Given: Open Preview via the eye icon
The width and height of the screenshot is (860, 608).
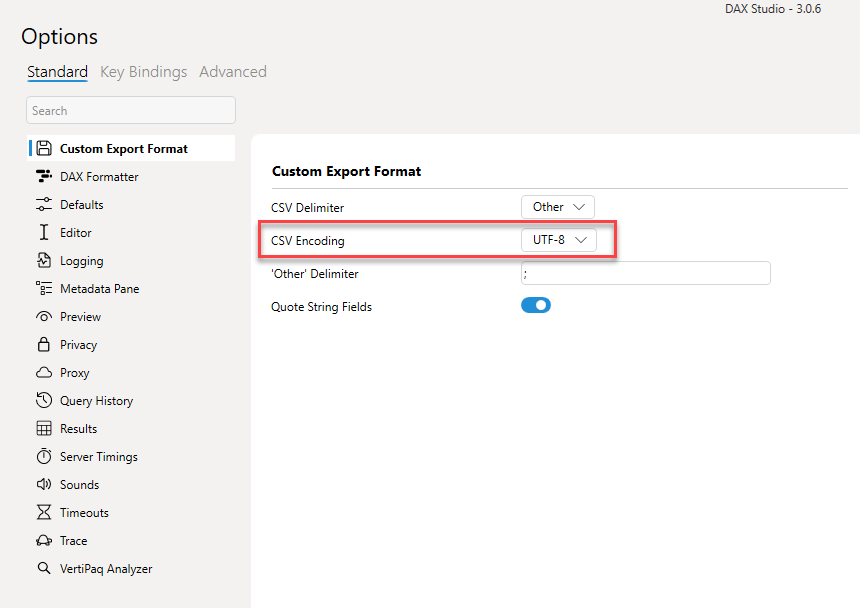Looking at the screenshot, I should click(44, 317).
